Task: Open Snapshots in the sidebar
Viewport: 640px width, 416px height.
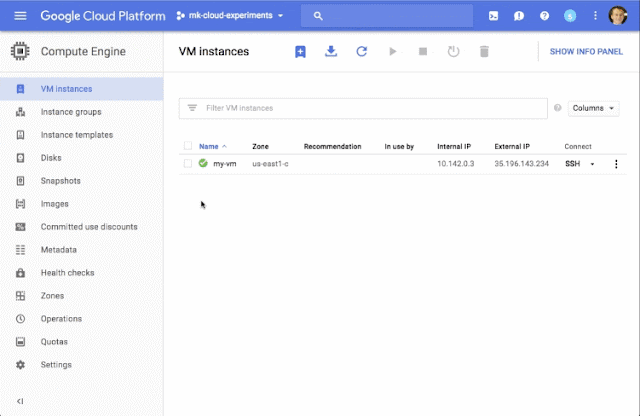Action: click(x=82, y=181)
